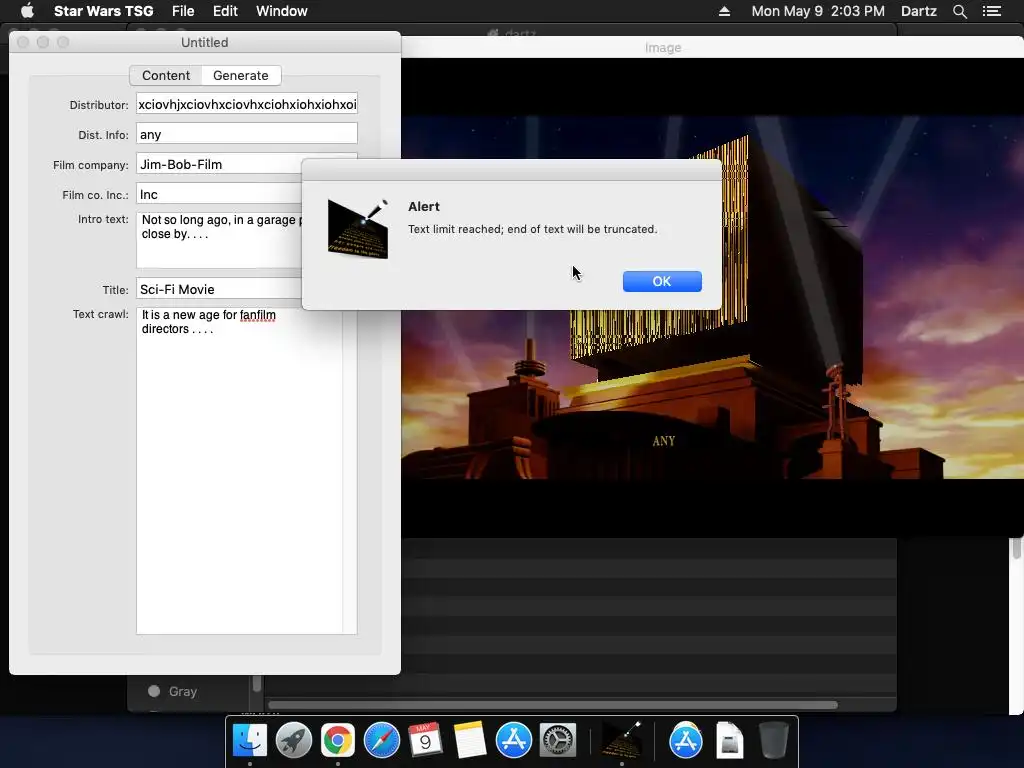The height and width of the screenshot is (768, 1024).
Task: Open Spotlight search magnifier
Action: point(959,11)
